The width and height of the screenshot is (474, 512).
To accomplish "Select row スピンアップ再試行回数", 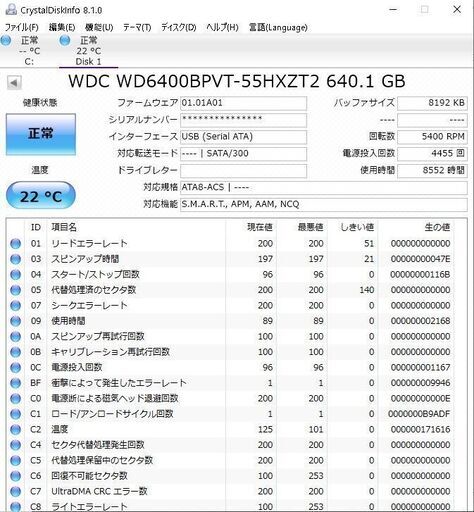I will tap(230, 337).
